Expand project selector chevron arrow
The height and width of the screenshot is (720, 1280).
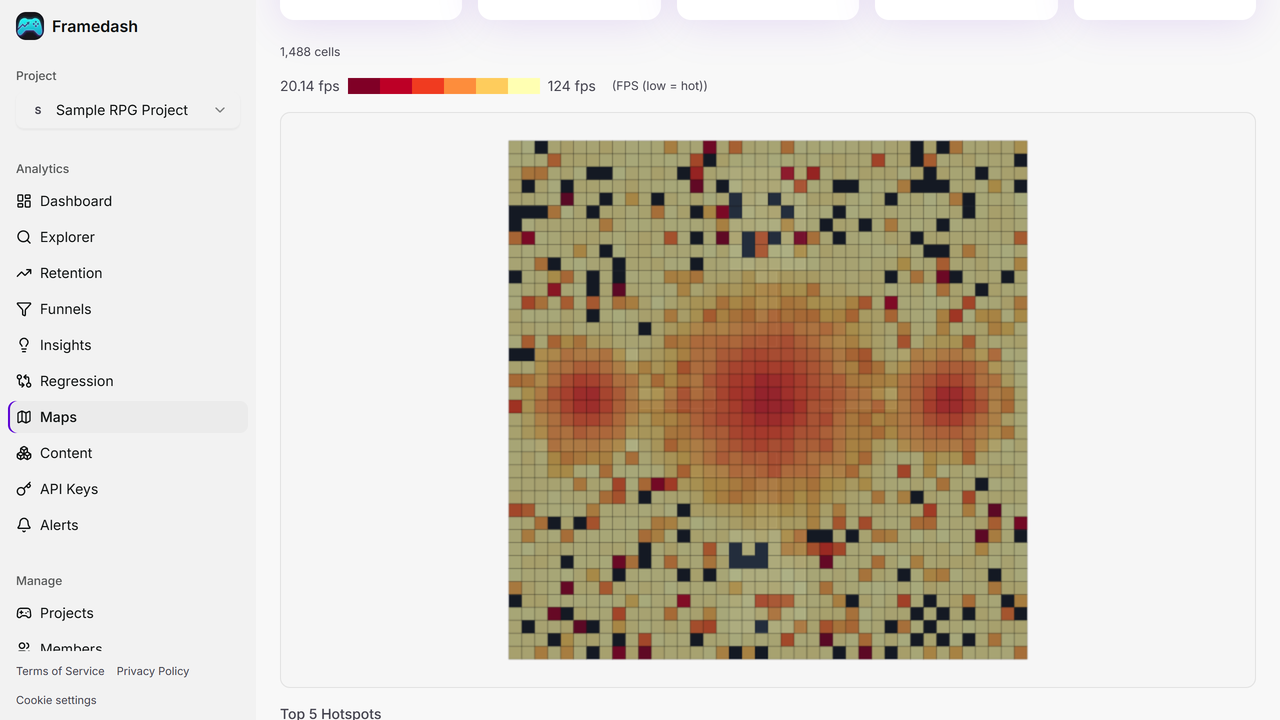point(220,110)
